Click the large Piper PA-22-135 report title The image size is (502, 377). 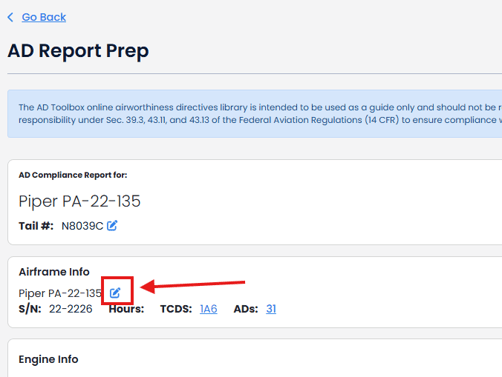click(x=79, y=201)
